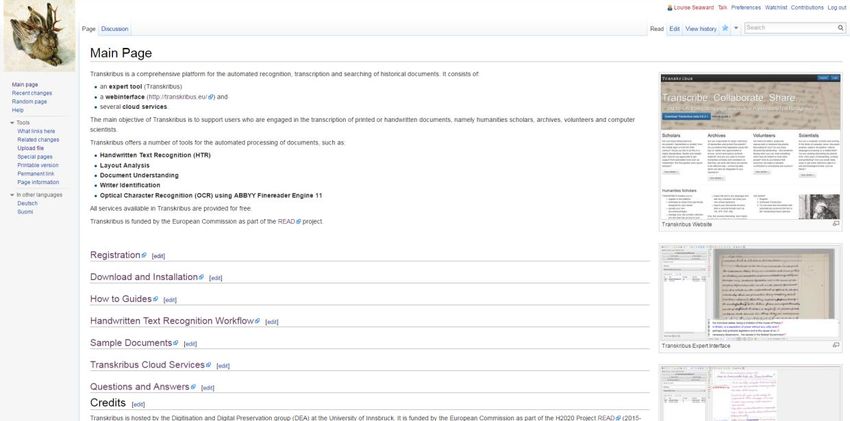
Task: Enlarge the Transkribus Expert Interface thumbnail icon
Action: tap(836, 345)
